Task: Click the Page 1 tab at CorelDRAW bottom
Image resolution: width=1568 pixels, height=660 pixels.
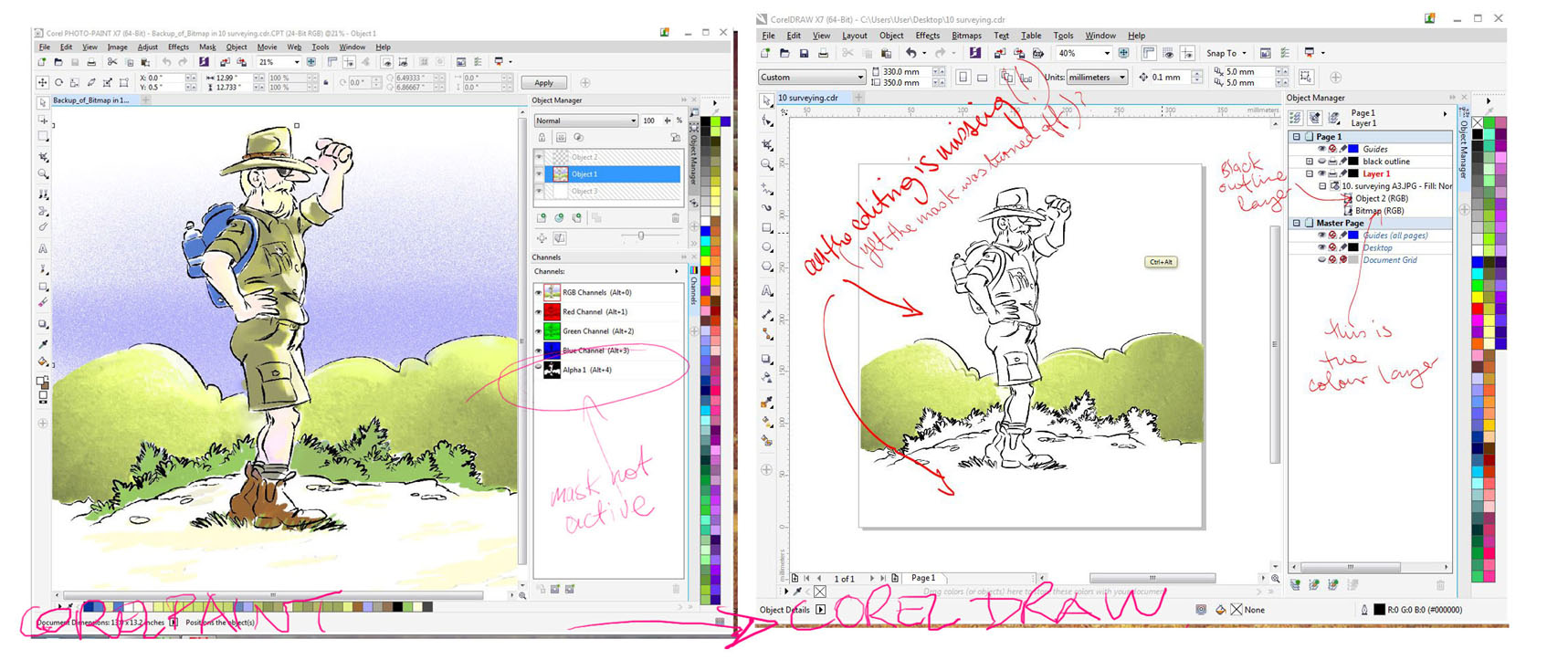Action: click(x=923, y=578)
